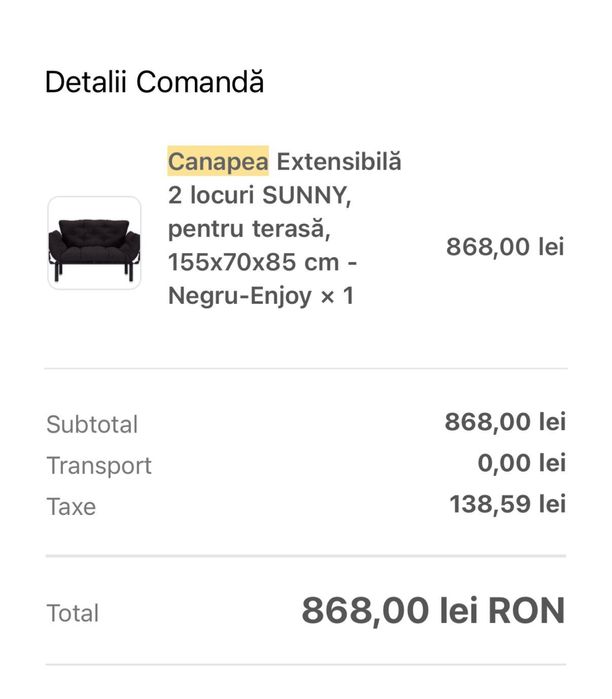Viewport: 612px width, 699px height.
Task: Click the Negru-Enjoy color variant text
Action: [239, 297]
